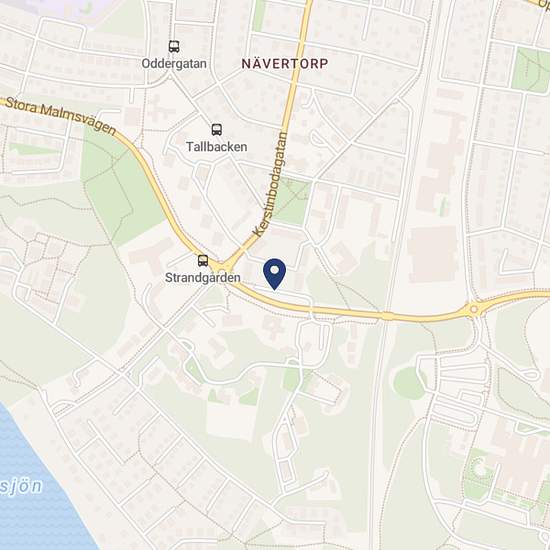Viewport: 550px width, 550px height.
Task: Click the Oddergatan stop label
Action: 174,64
